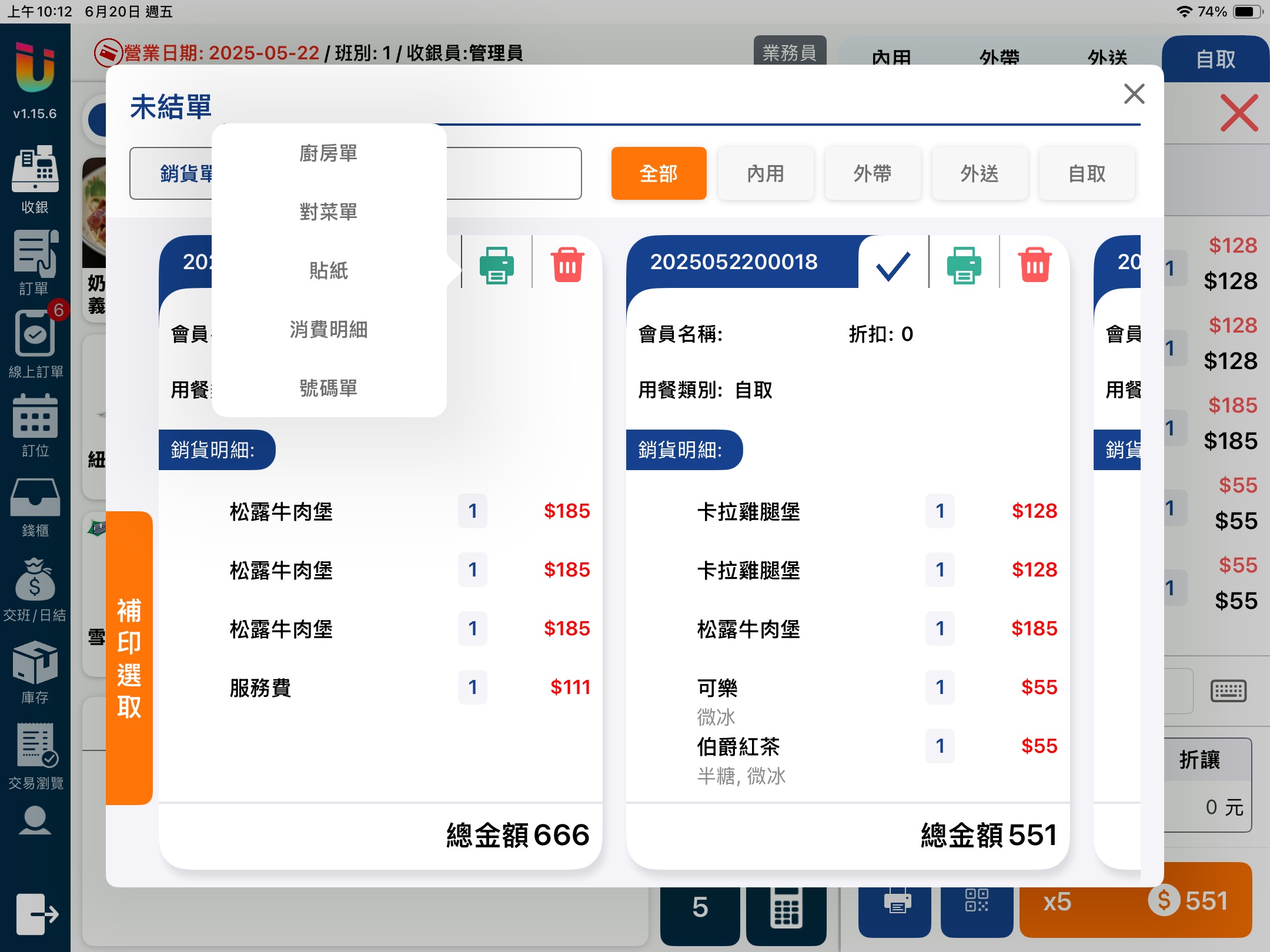Open the 線上訂單 online orders icon
This screenshot has height=952, width=1270.
35,335
